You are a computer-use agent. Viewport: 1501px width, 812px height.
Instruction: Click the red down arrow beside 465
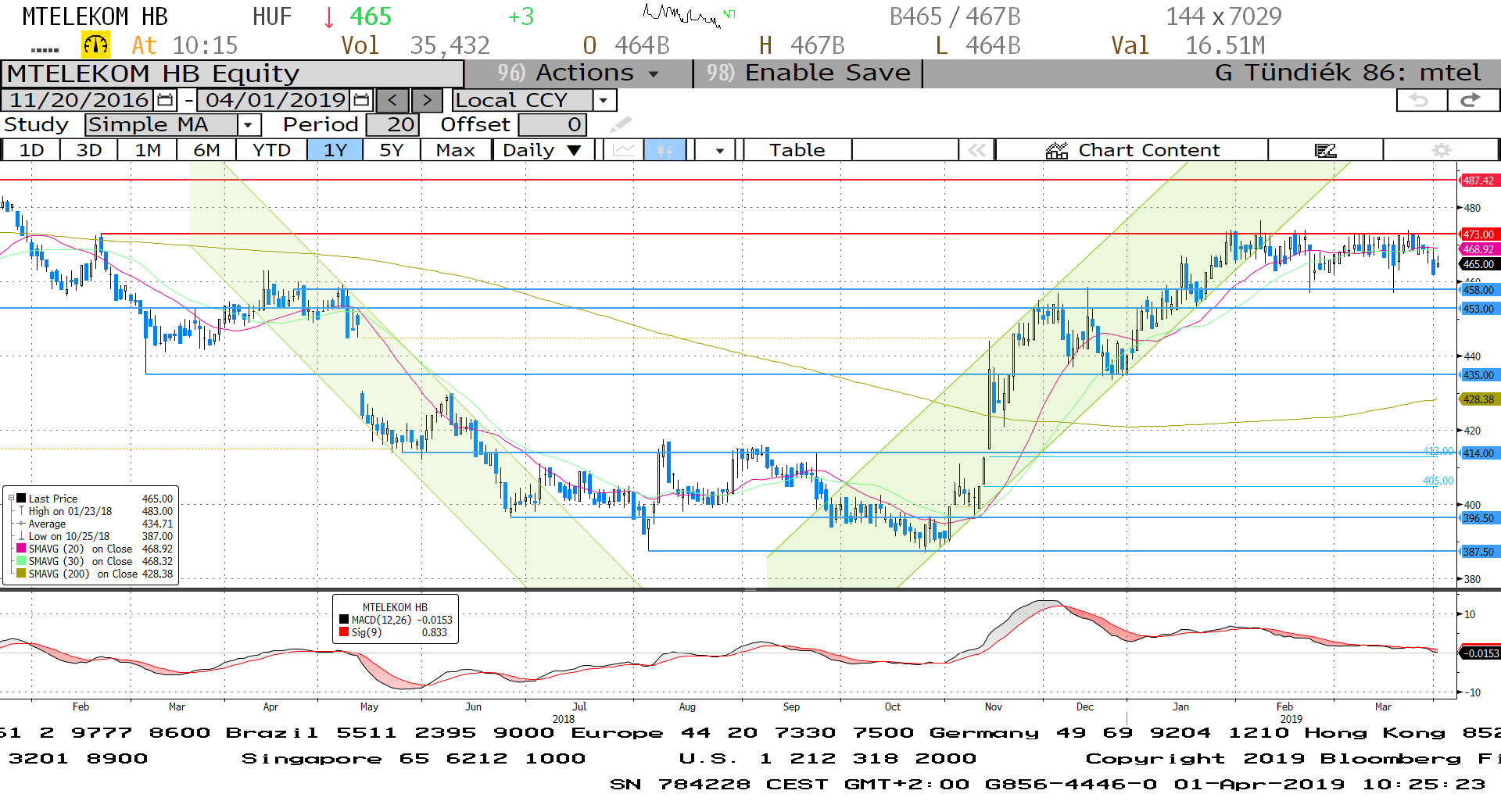pyautogui.click(x=328, y=16)
